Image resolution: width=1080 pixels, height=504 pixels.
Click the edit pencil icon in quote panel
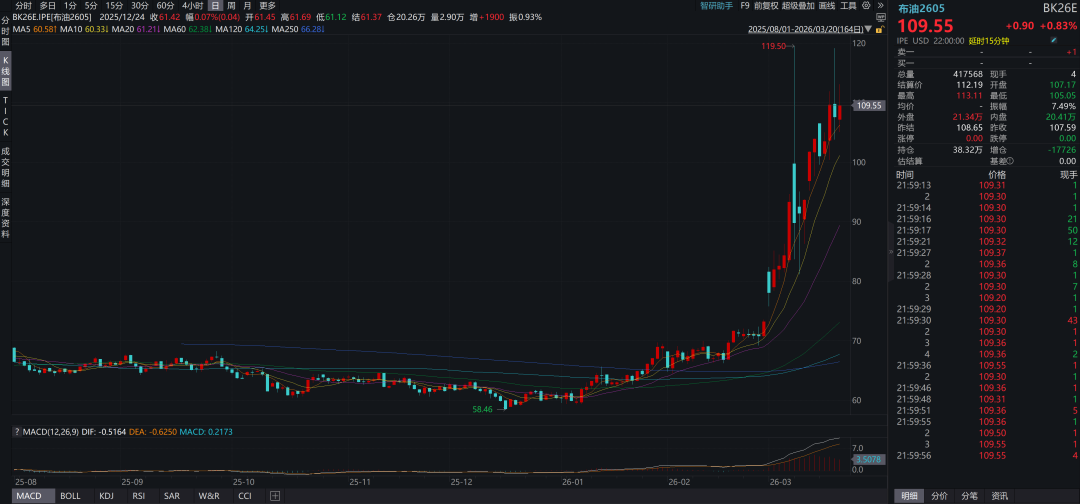click(x=1053, y=40)
